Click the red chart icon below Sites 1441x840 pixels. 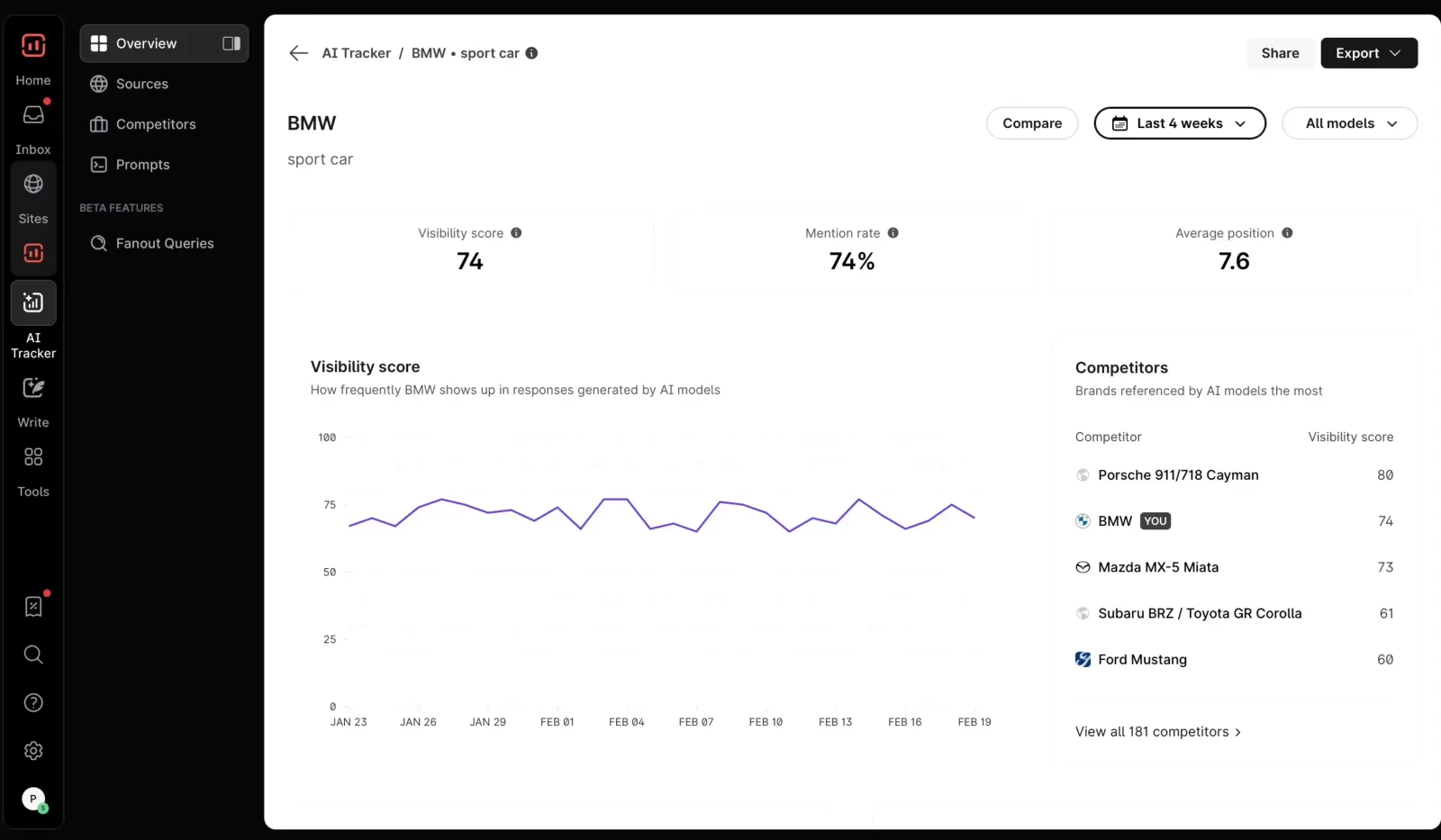click(x=33, y=253)
